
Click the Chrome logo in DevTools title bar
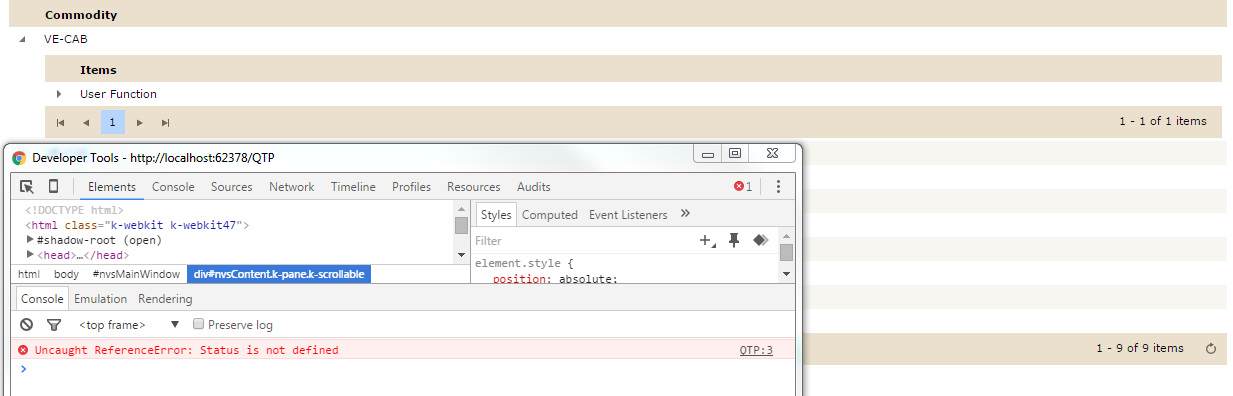19,158
